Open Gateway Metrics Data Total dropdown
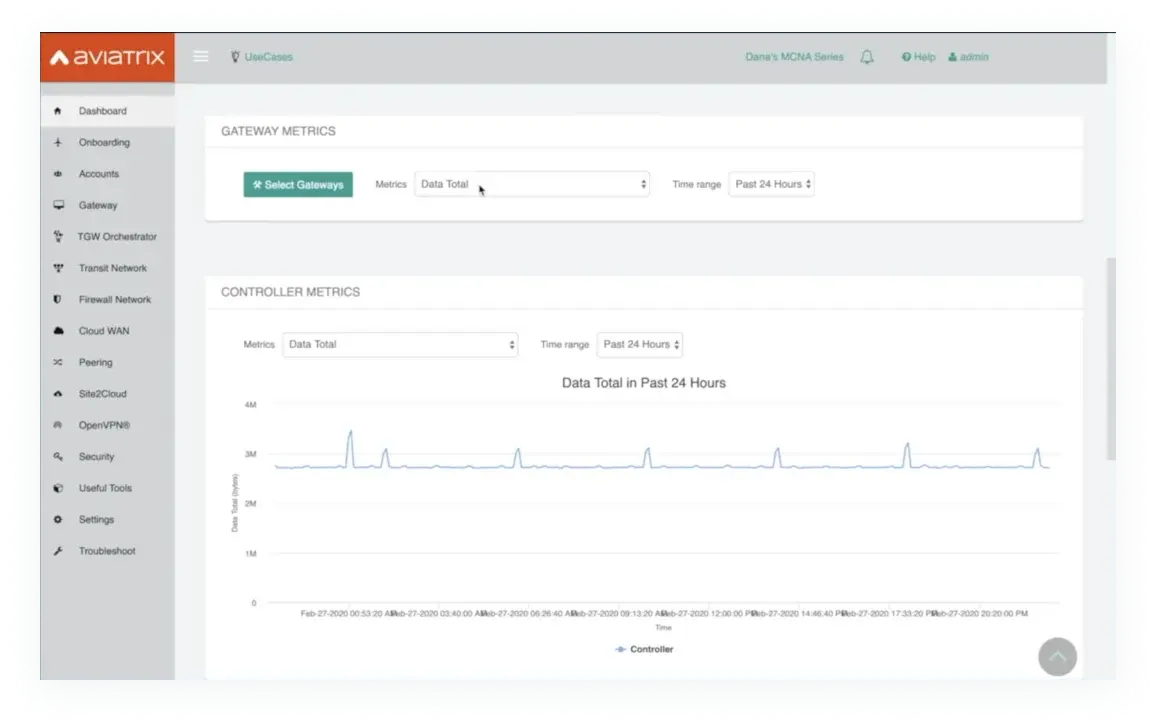The width and height of the screenshot is (1156, 728). point(532,184)
